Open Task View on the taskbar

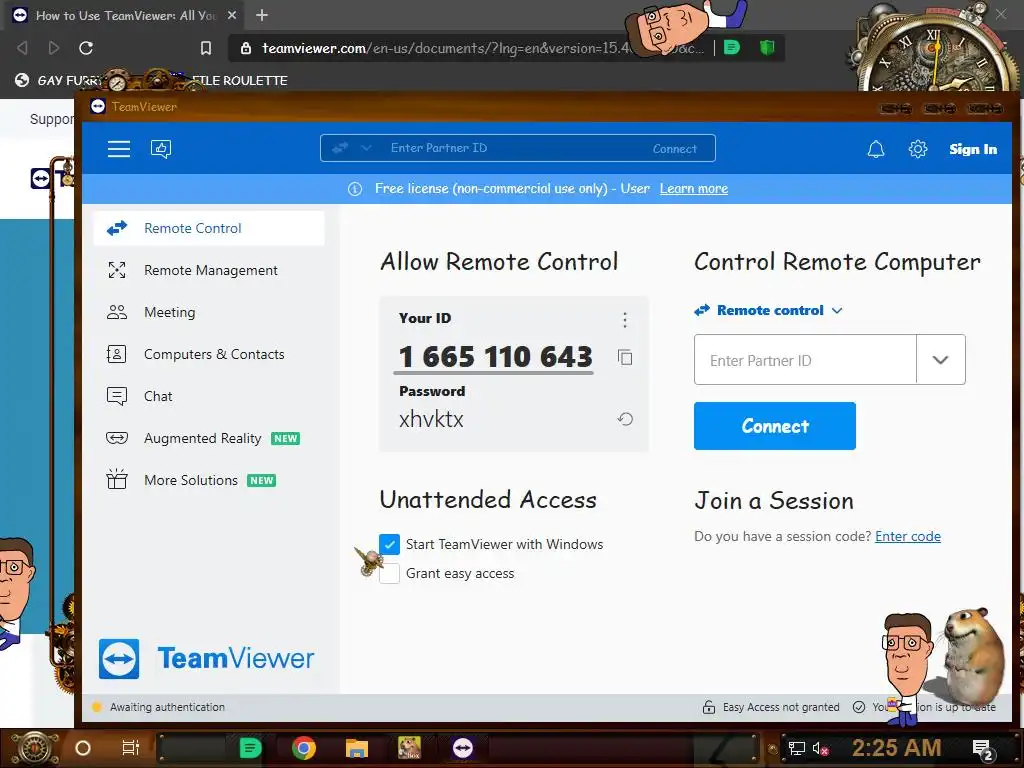click(x=131, y=748)
